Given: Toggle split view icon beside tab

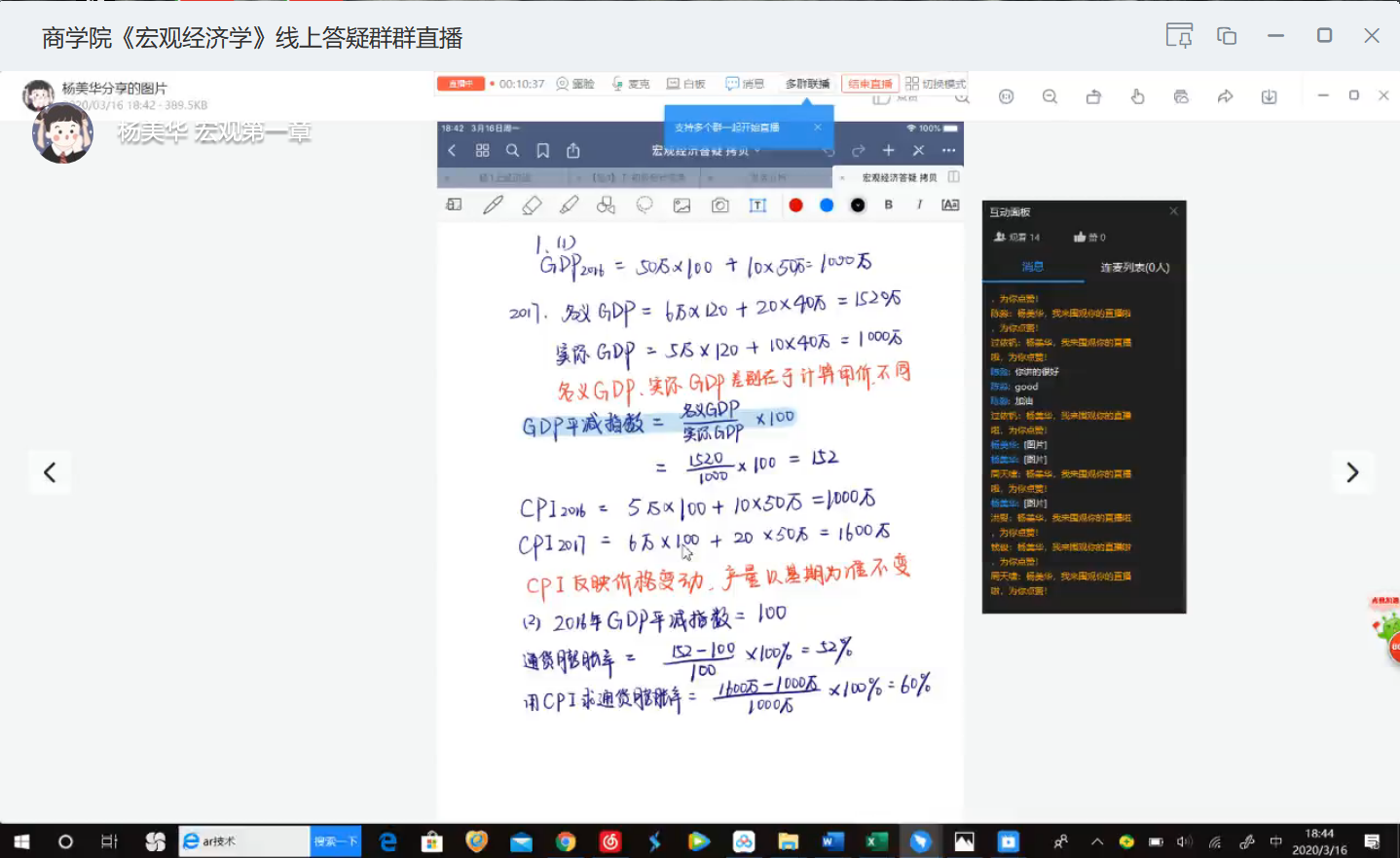Looking at the screenshot, I should [954, 177].
